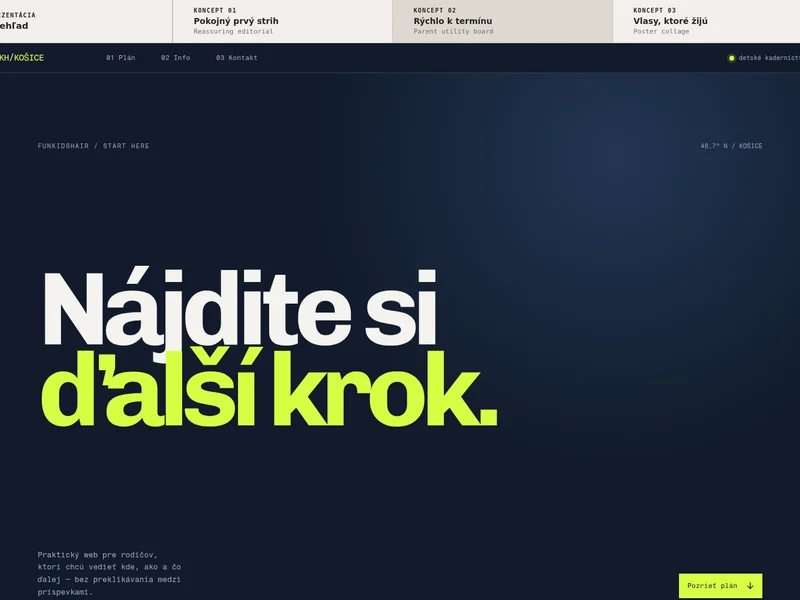Switch to Koncept 01 Pokojný prvý strih

pos(283,21)
